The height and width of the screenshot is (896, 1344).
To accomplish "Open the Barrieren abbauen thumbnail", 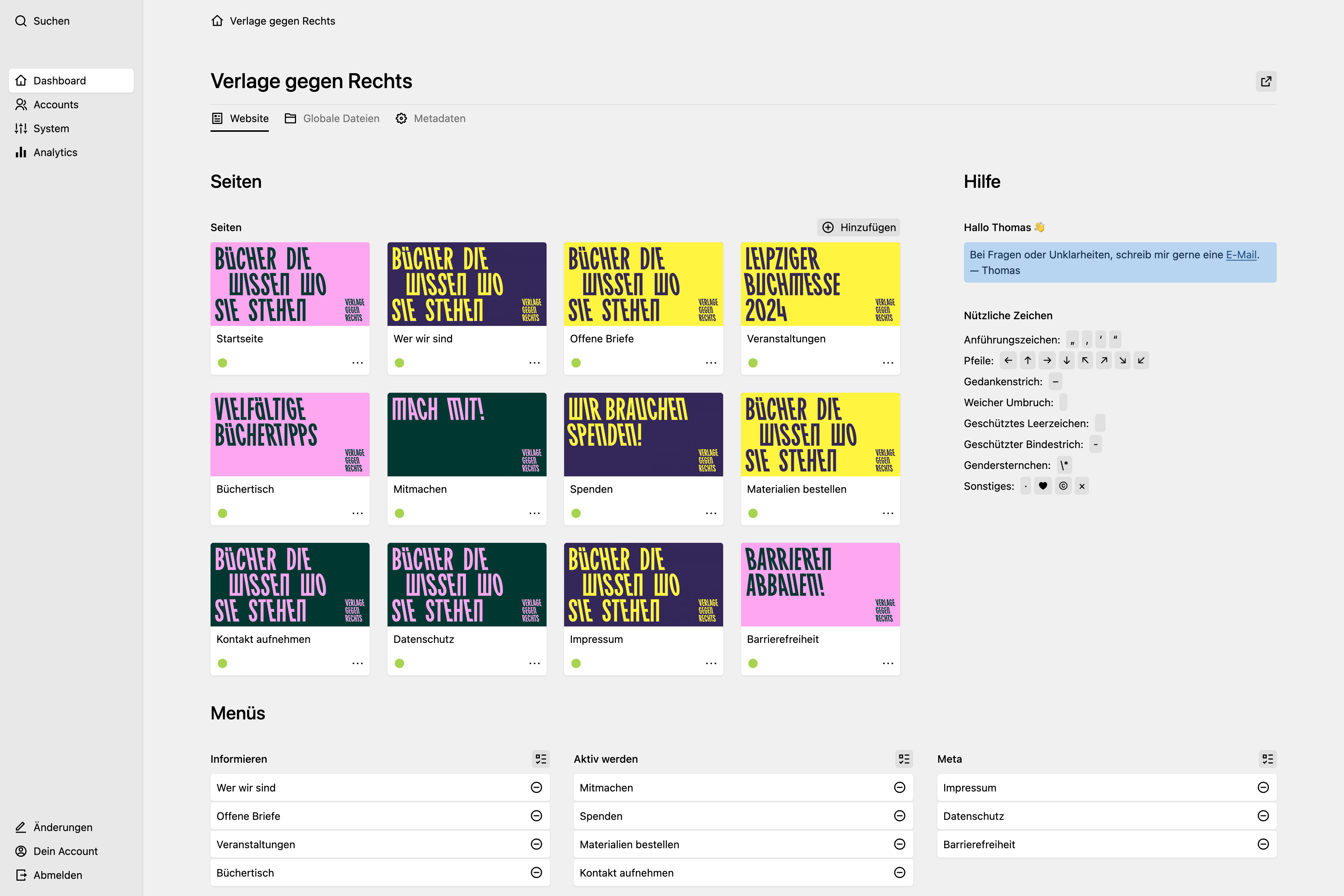I will click(x=821, y=585).
